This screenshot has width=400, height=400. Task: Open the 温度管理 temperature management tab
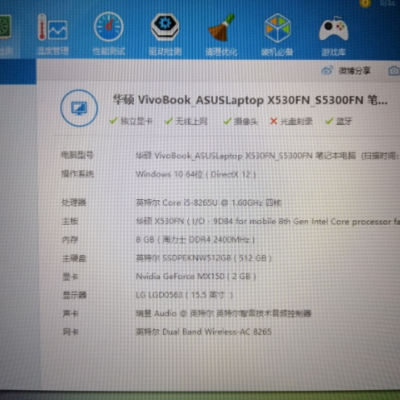53,34
